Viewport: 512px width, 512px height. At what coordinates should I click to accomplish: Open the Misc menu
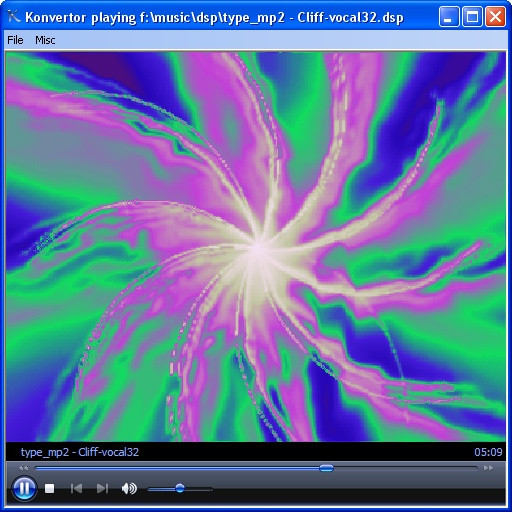pyautogui.click(x=45, y=40)
